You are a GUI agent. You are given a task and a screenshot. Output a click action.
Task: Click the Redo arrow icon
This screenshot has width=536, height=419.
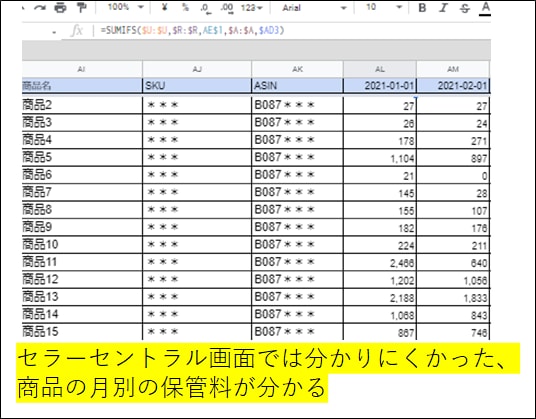click(x=40, y=8)
